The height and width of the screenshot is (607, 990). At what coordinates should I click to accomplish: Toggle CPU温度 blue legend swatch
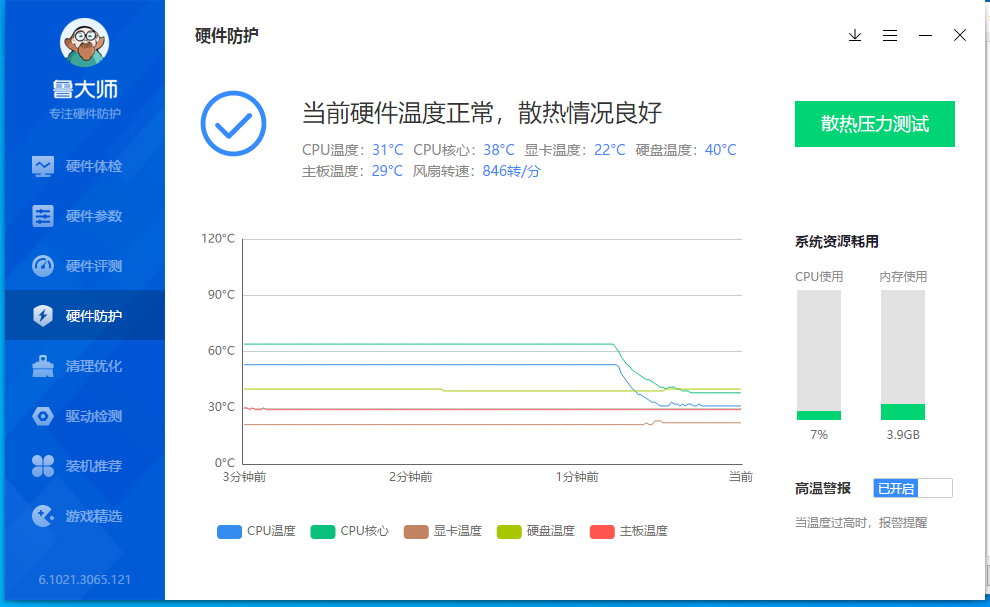click(x=229, y=531)
